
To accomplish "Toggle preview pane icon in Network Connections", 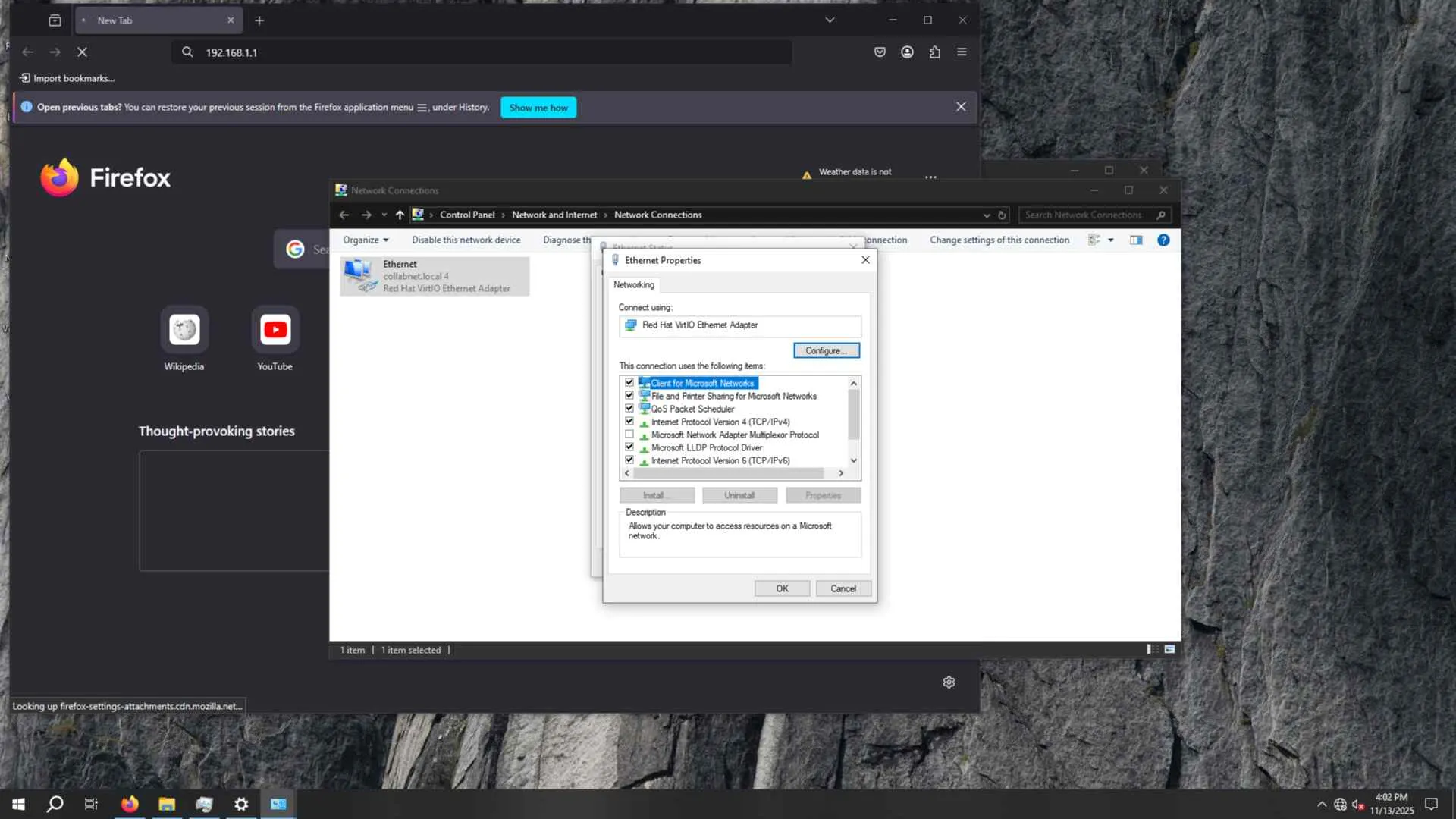I will click(x=1136, y=240).
